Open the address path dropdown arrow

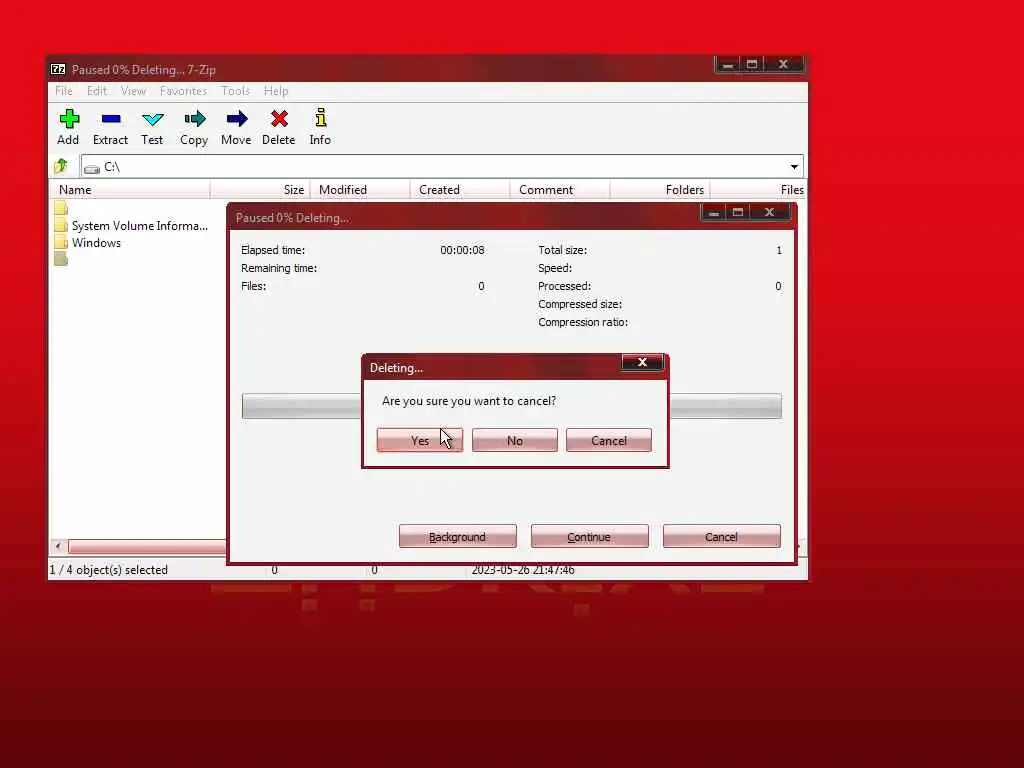pos(794,167)
